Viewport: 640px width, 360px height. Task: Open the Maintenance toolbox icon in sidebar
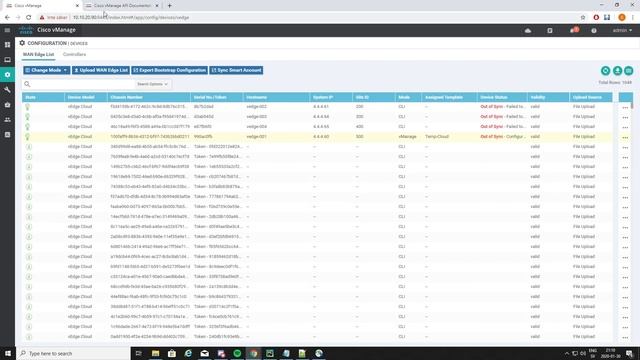[7, 104]
